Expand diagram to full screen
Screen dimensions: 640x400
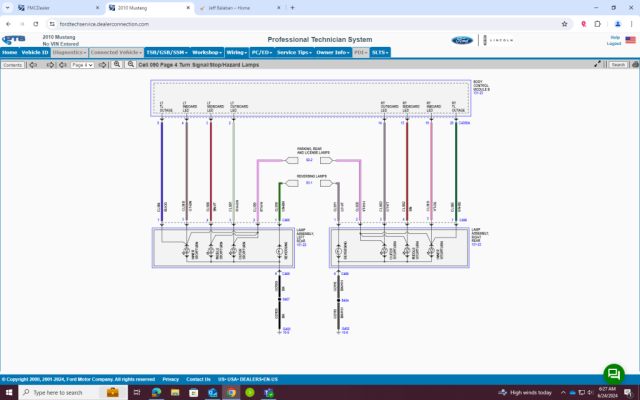pyautogui.click(x=597, y=64)
